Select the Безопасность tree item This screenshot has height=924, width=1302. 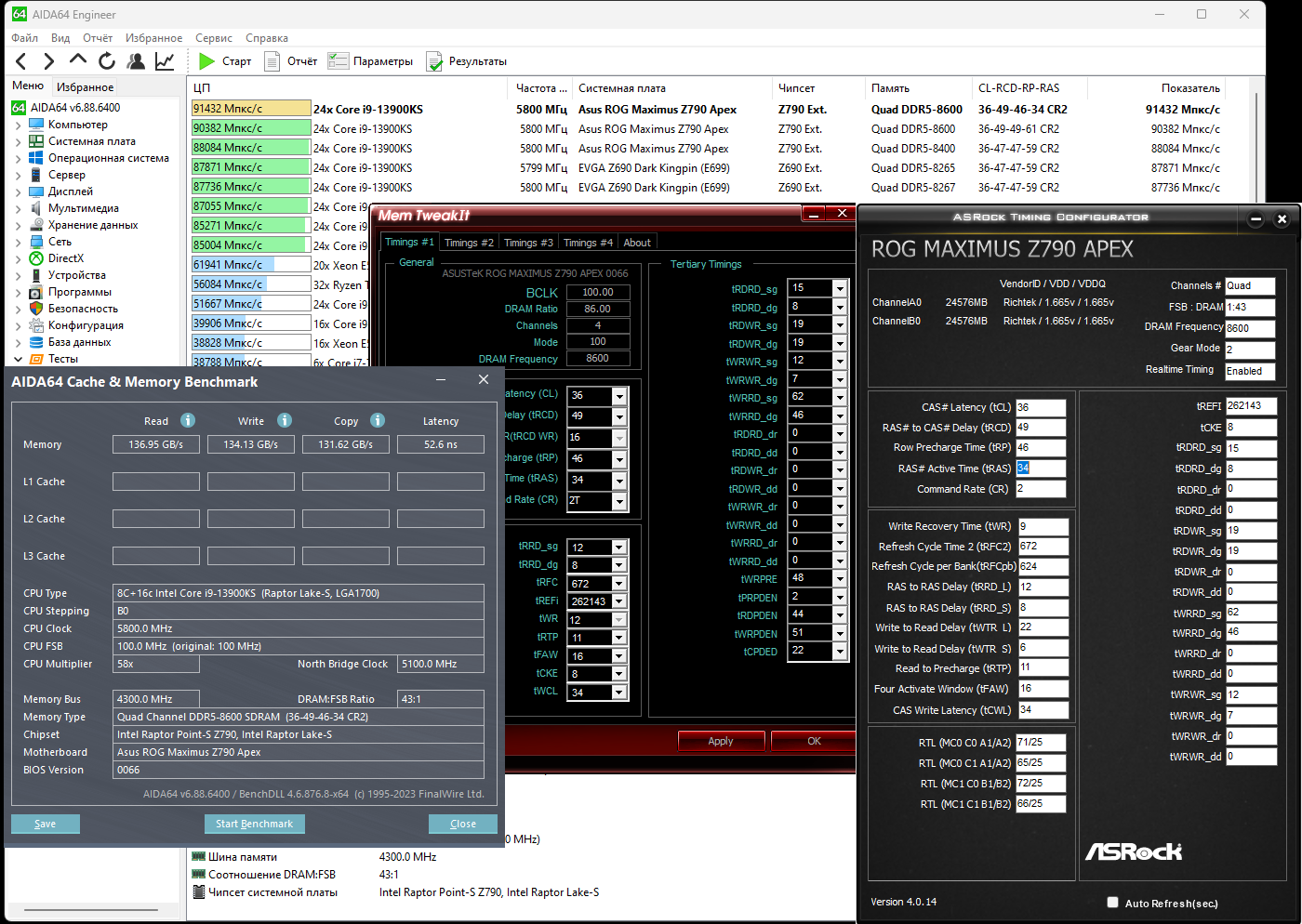click(83, 309)
